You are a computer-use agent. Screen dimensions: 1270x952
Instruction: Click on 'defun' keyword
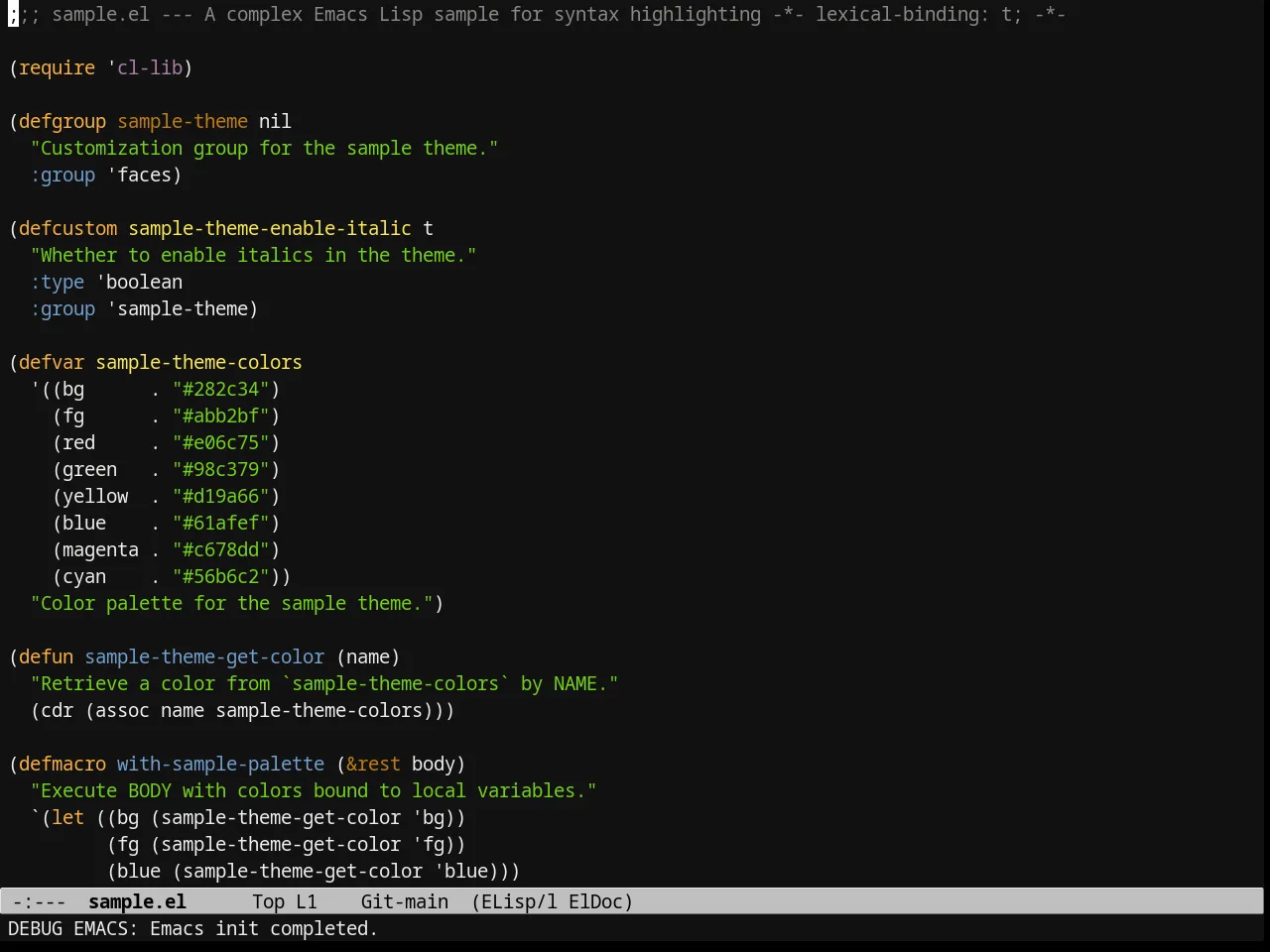[46, 656]
